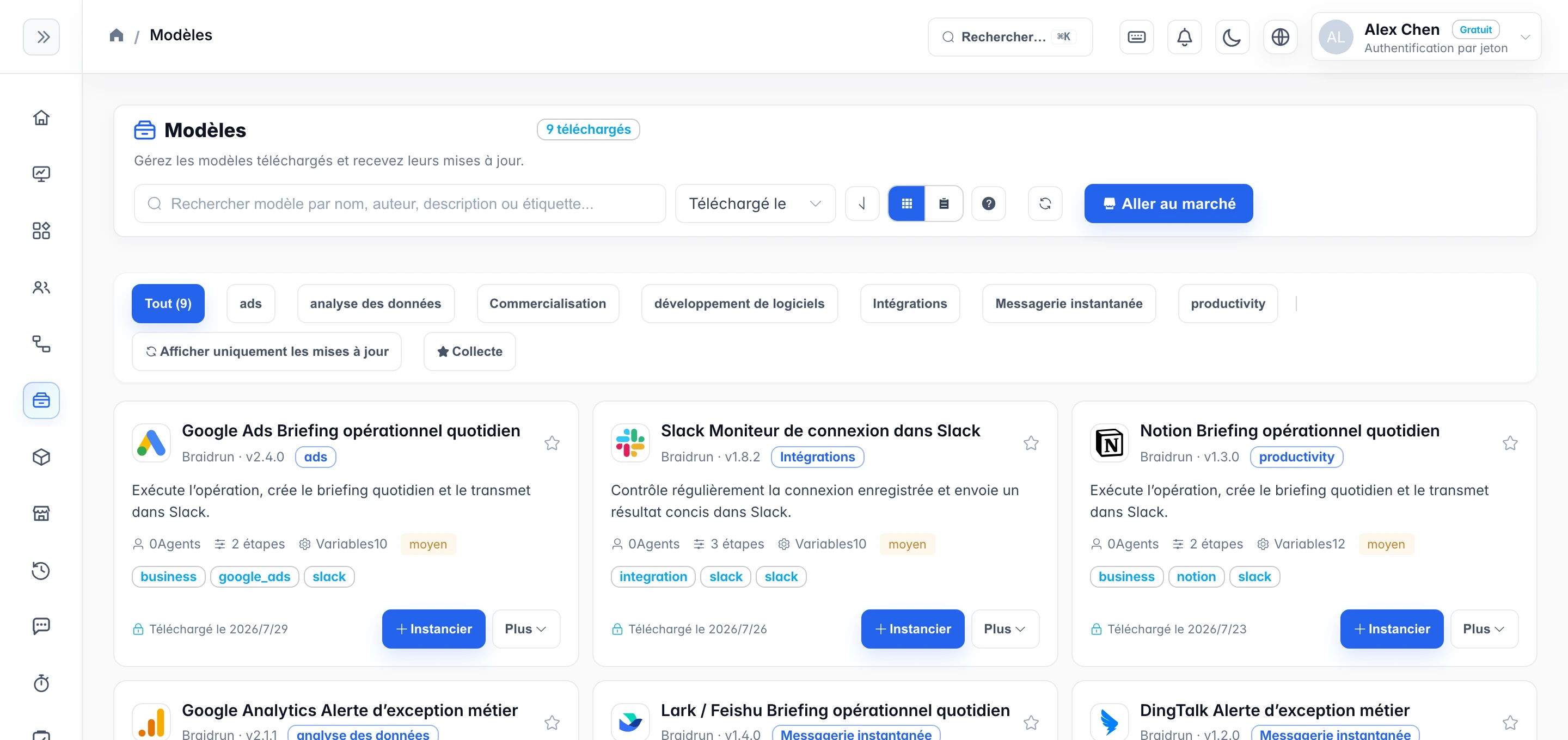Click the Slack logo thumbnail
1568x740 pixels.
point(630,443)
